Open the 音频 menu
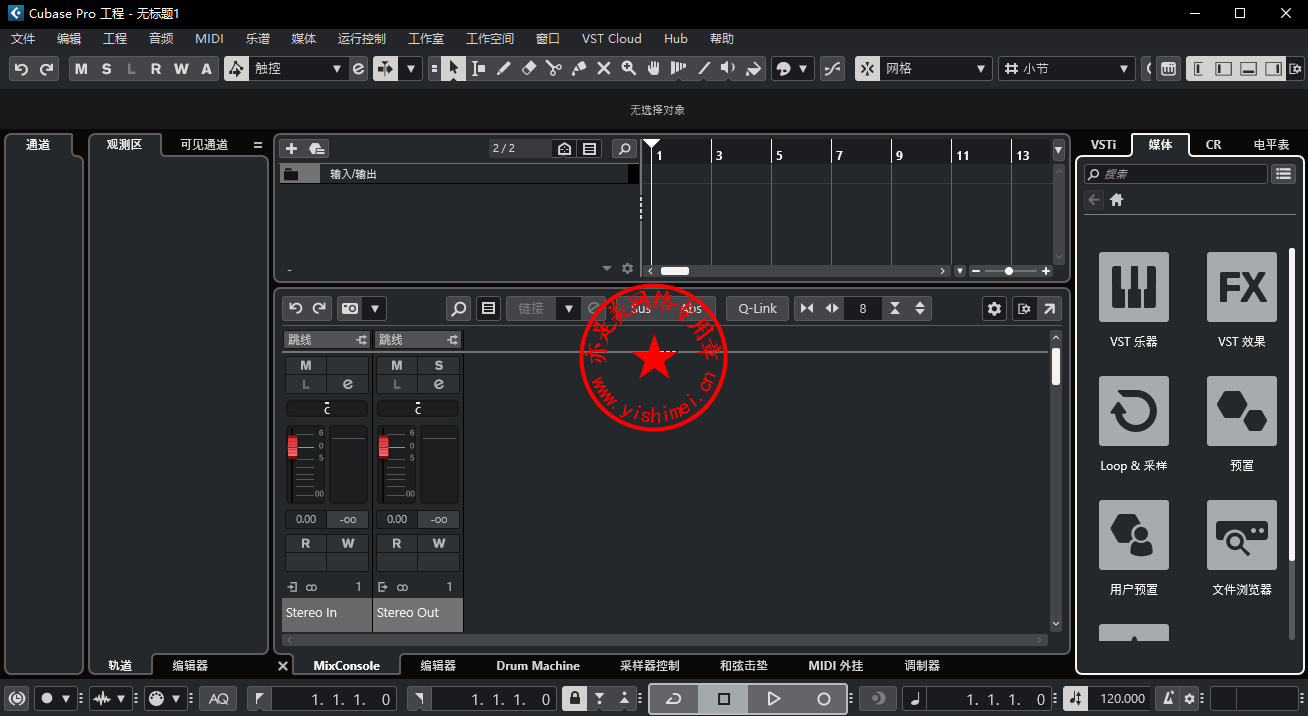The height and width of the screenshot is (716, 1308). 161,39
